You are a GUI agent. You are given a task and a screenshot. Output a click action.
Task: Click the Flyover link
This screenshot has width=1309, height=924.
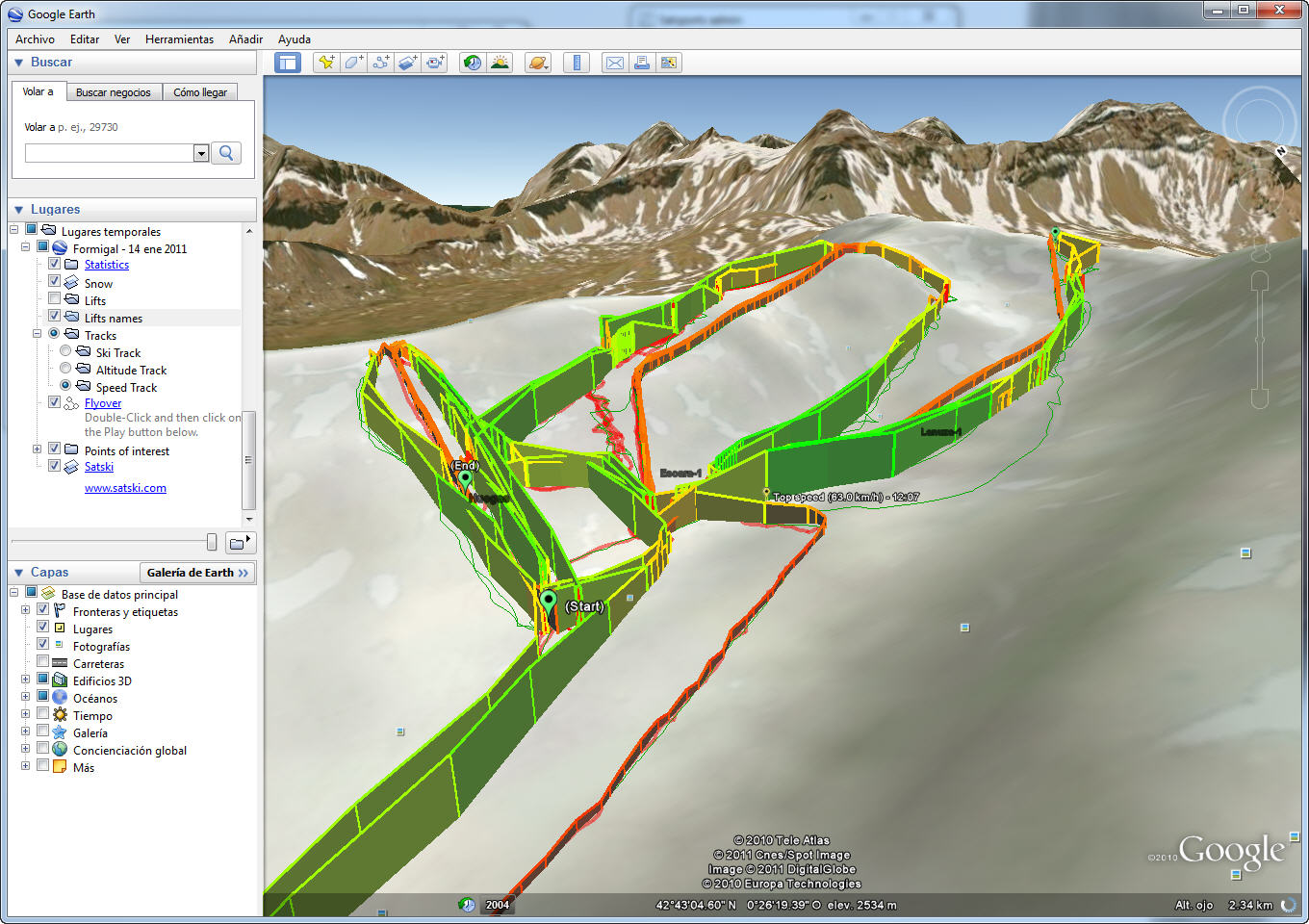(103, 403)
